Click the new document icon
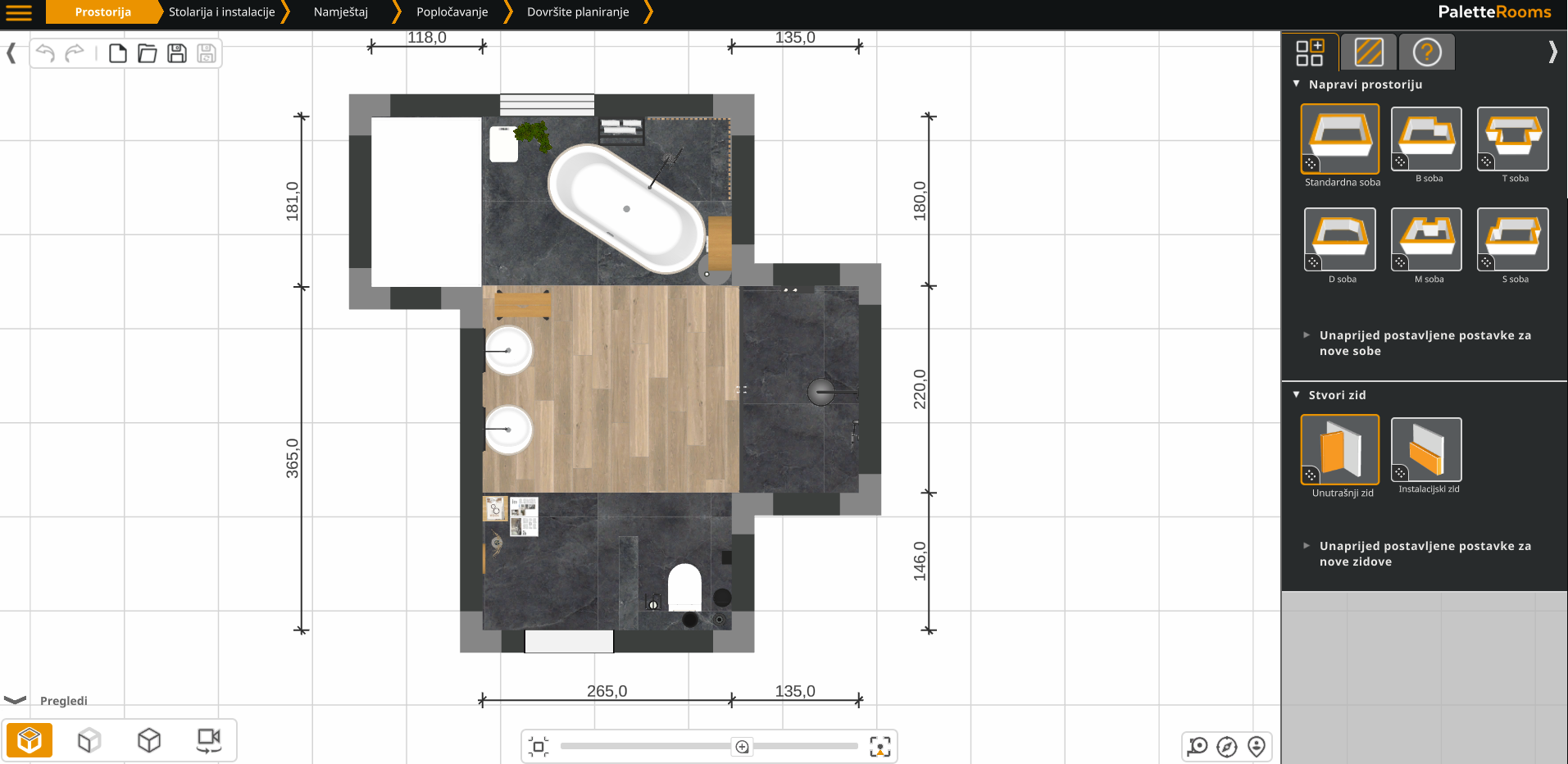This screenshot has height=764, width=1568. coord(118,54)
